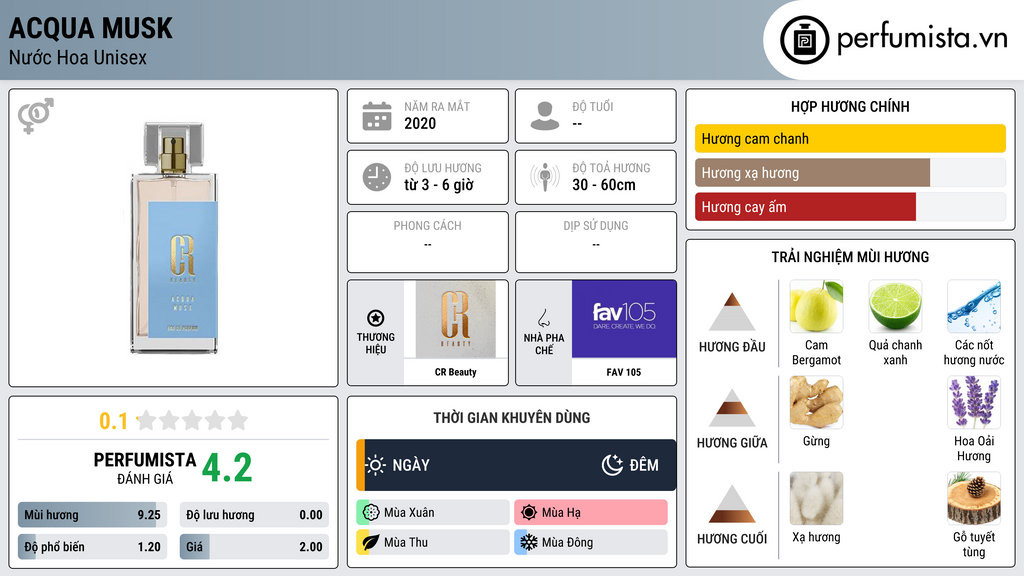Image resolution: width=1024 pixels, height=576 pixels.
Task: Click the nose icon above Nhà pha chế
Action: (x=543, y=318)
